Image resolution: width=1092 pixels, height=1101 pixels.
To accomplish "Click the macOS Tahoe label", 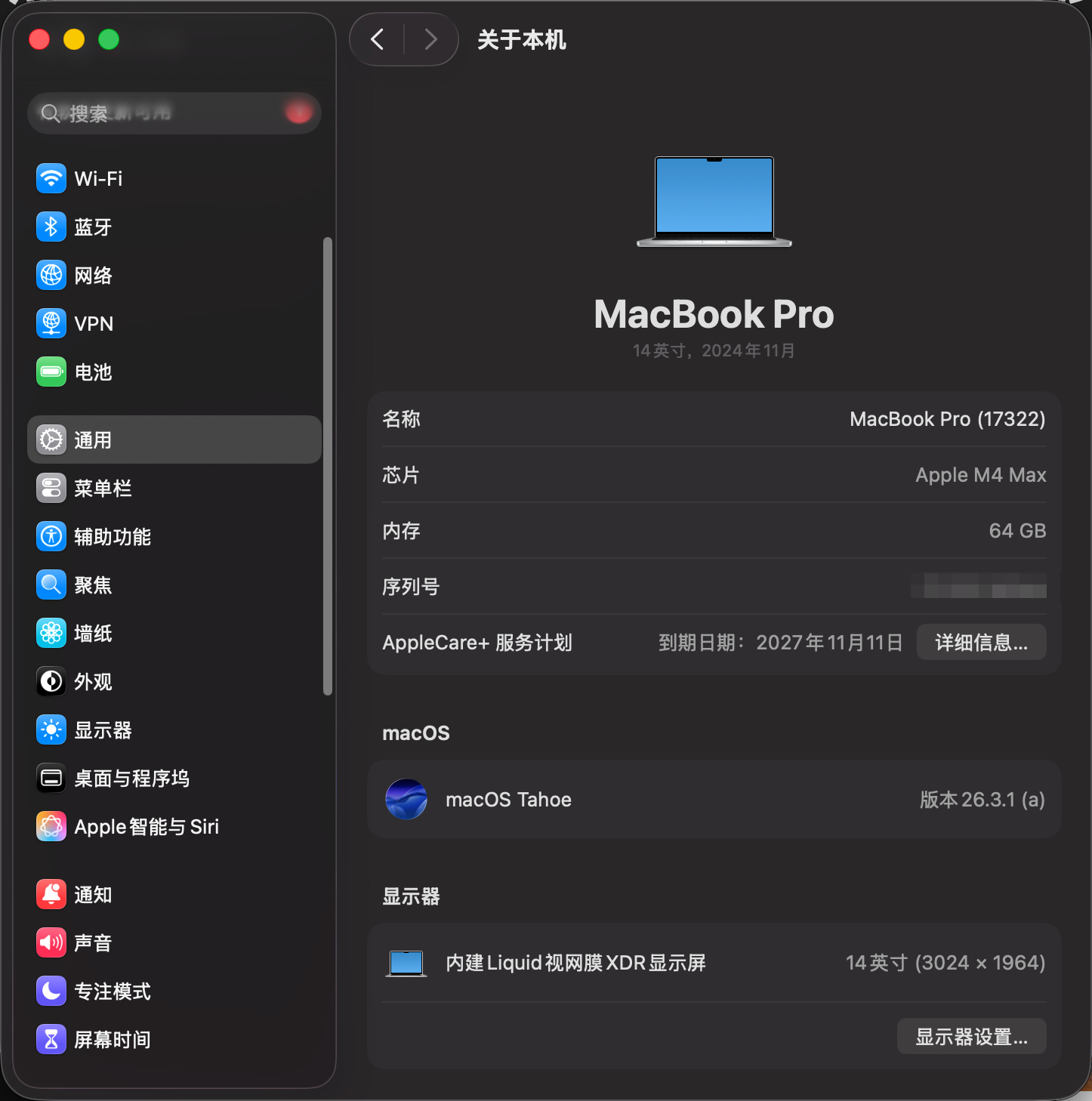I will (x=508, y=800).
